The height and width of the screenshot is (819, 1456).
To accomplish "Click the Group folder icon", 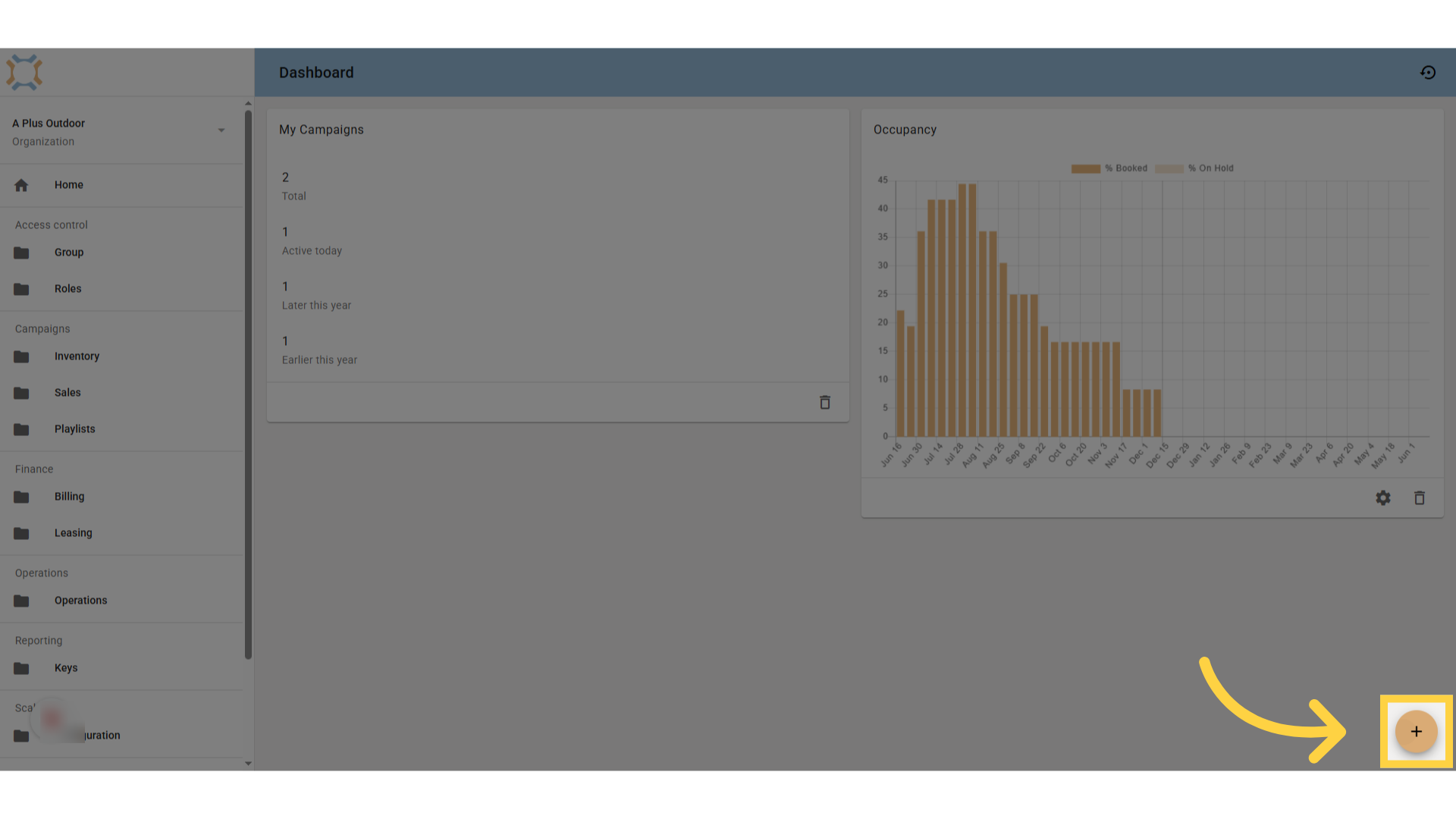I will pyautogui.click(x=21, y=253).
